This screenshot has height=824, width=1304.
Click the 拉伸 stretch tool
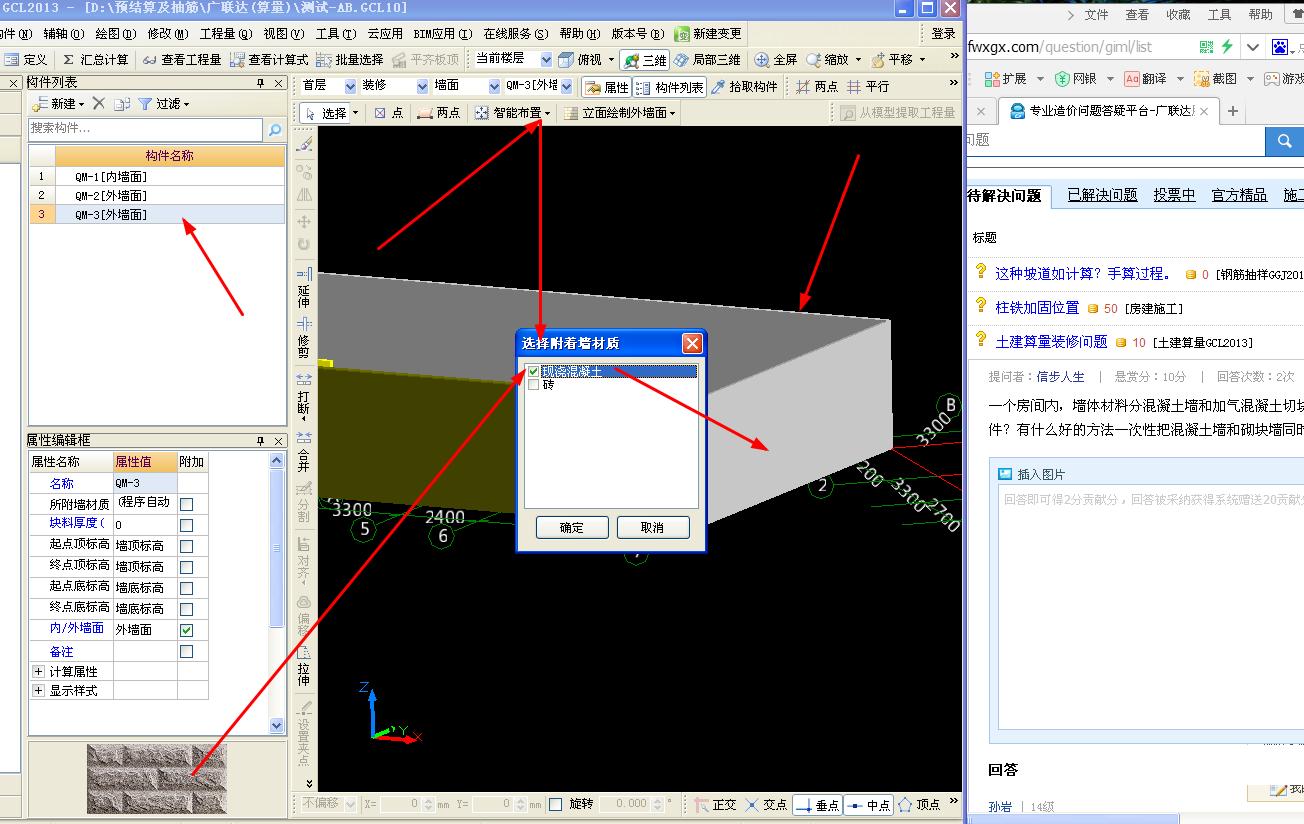click(x=304, y=667)
